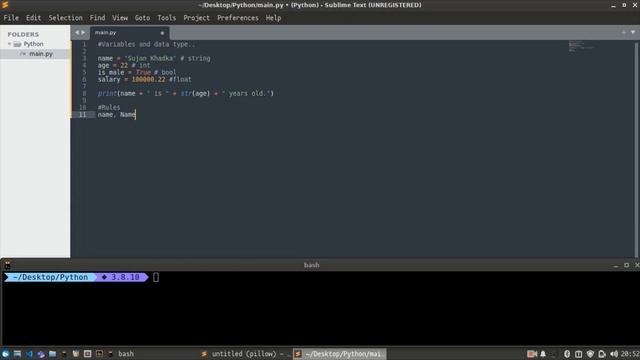Switch to the bash taskbar entry
Viewport: 640px width, 360px height.
tap(122, 354)
